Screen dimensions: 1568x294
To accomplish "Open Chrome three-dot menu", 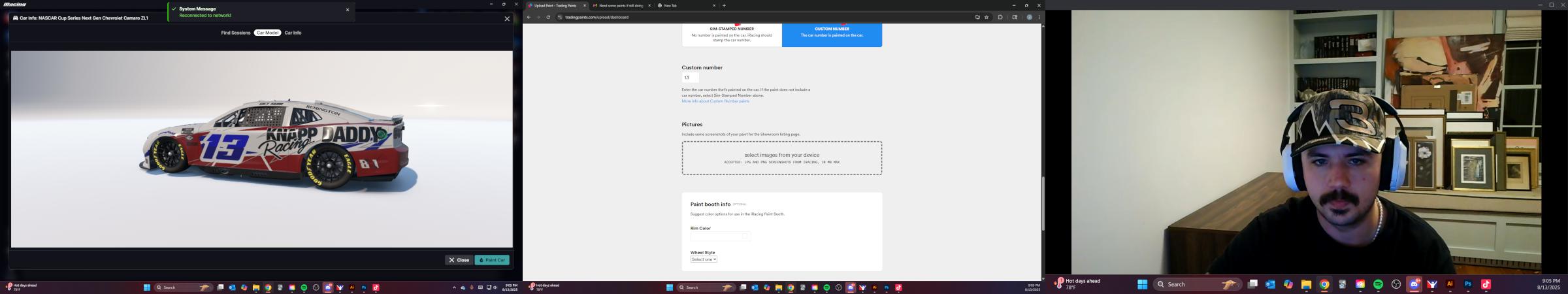I will [x=1039, y=17].
